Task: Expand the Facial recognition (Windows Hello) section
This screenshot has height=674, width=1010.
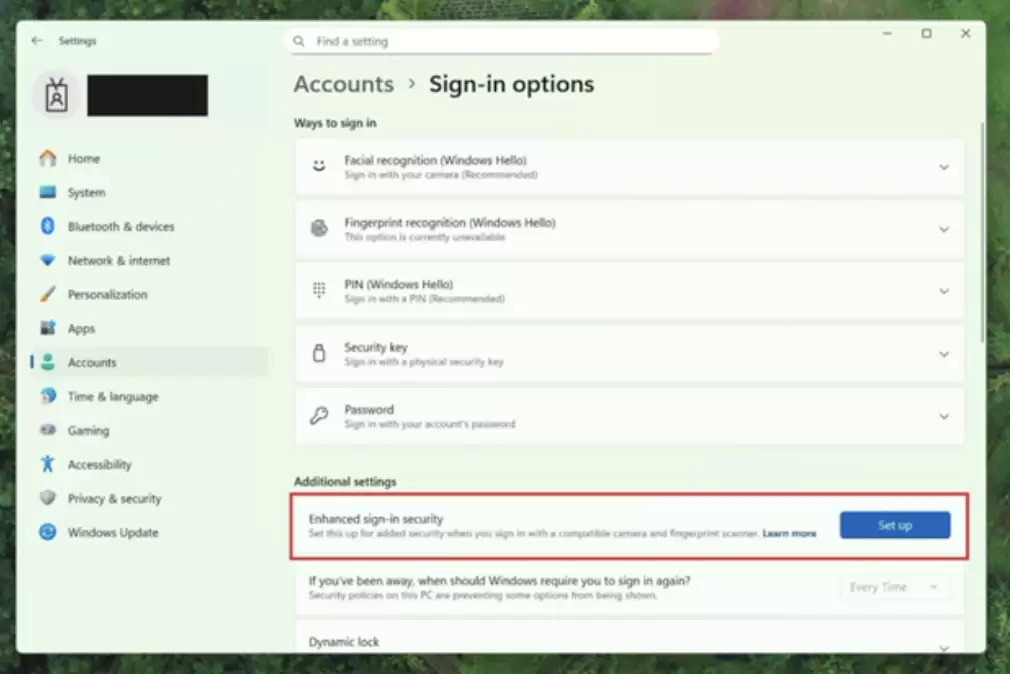Action: [x=944, y=166]
